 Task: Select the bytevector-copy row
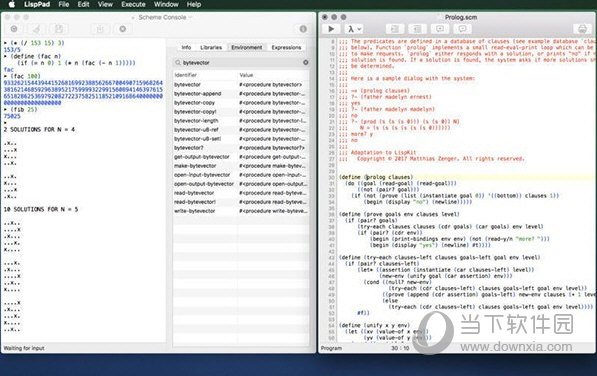[241, 103]
